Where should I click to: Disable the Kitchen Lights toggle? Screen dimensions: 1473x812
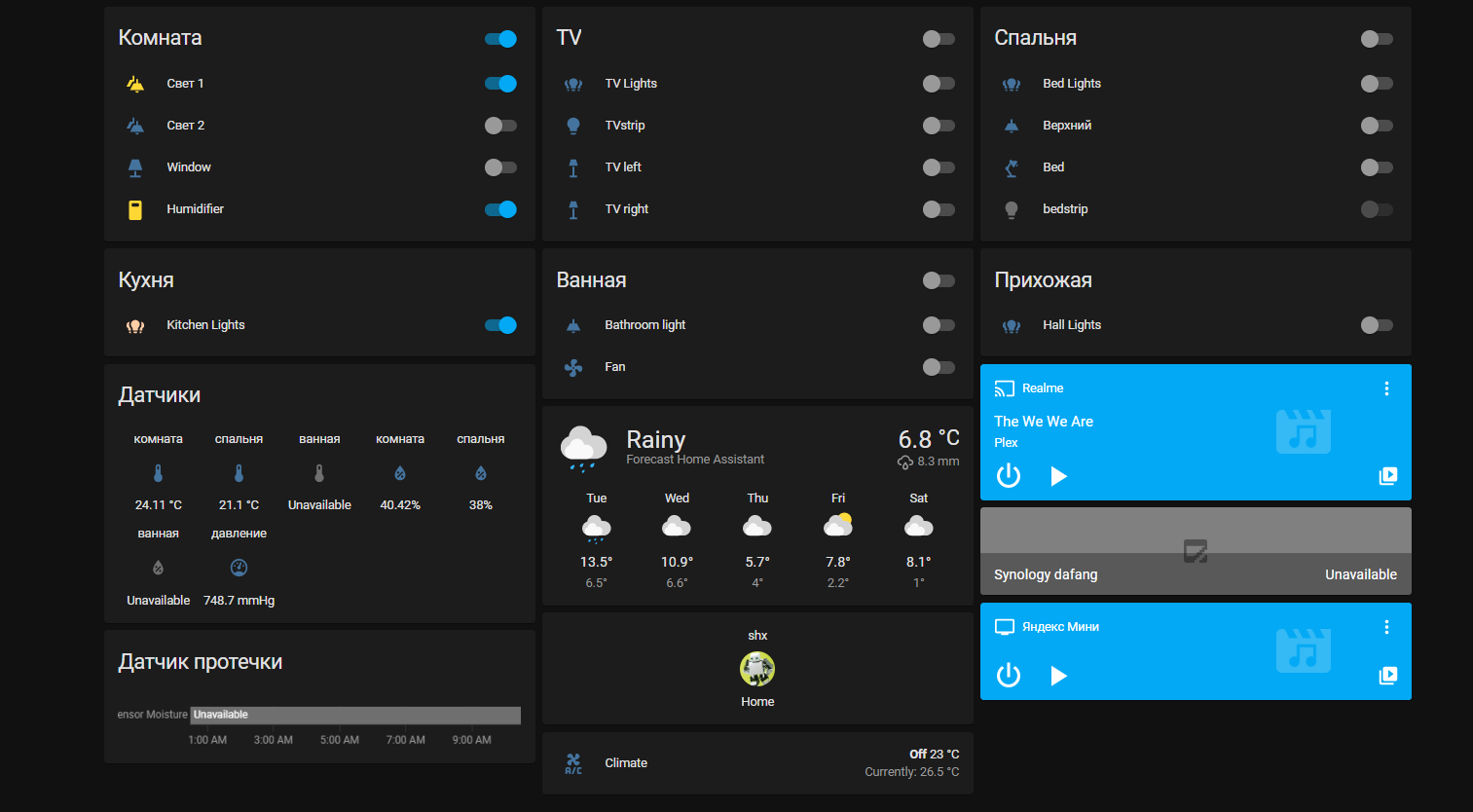[500, 325]
